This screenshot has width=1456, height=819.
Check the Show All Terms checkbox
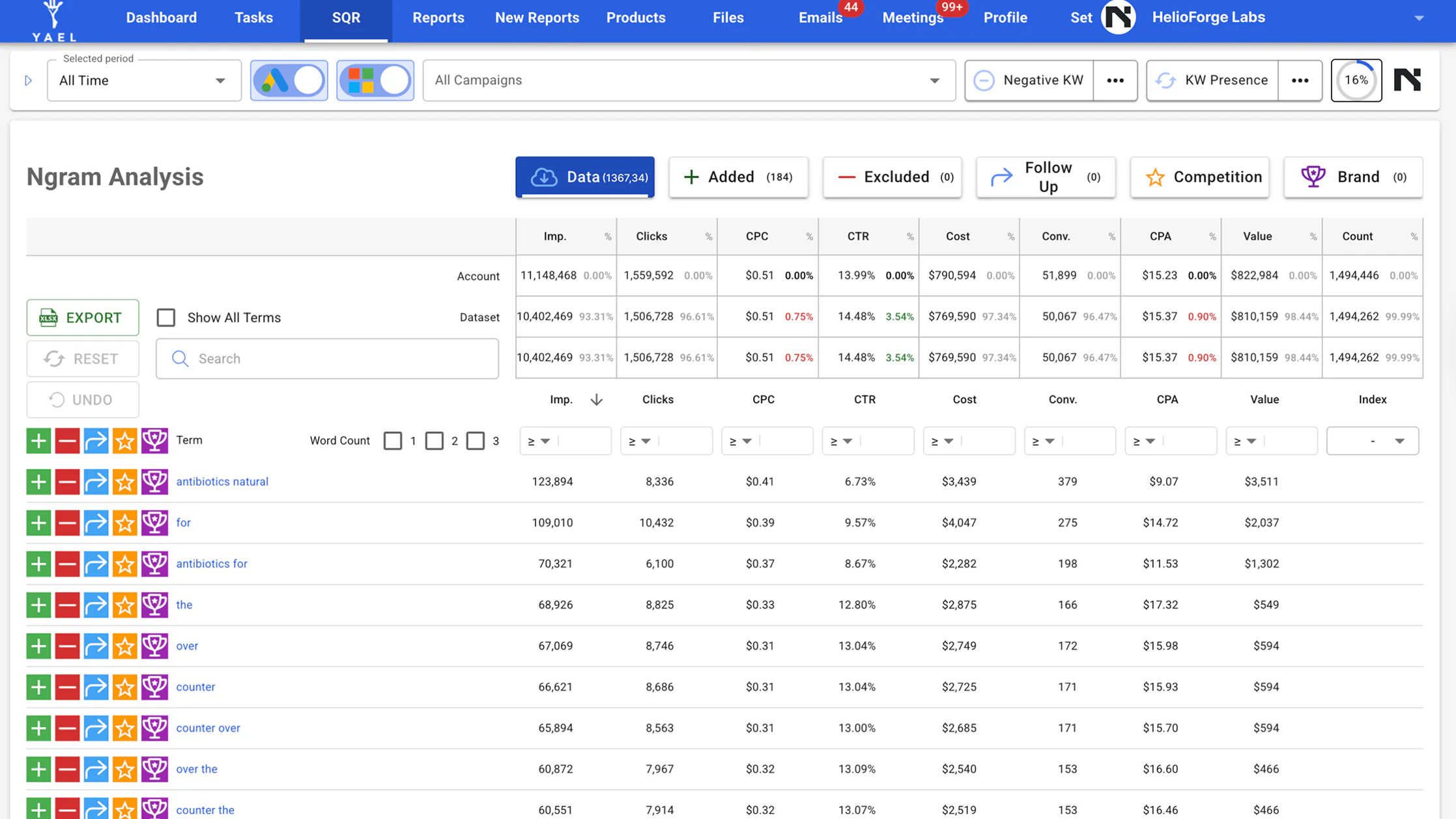click(x=166, y=317)
